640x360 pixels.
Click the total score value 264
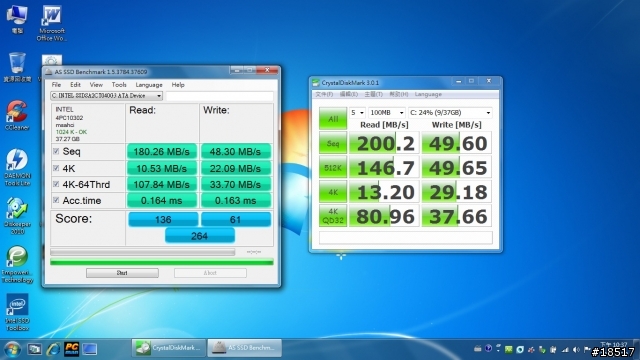[200, 236]
